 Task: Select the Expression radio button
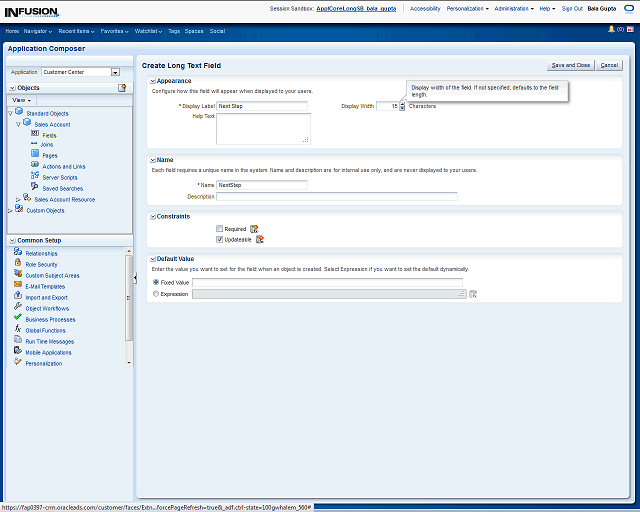[x=155, y=294]
